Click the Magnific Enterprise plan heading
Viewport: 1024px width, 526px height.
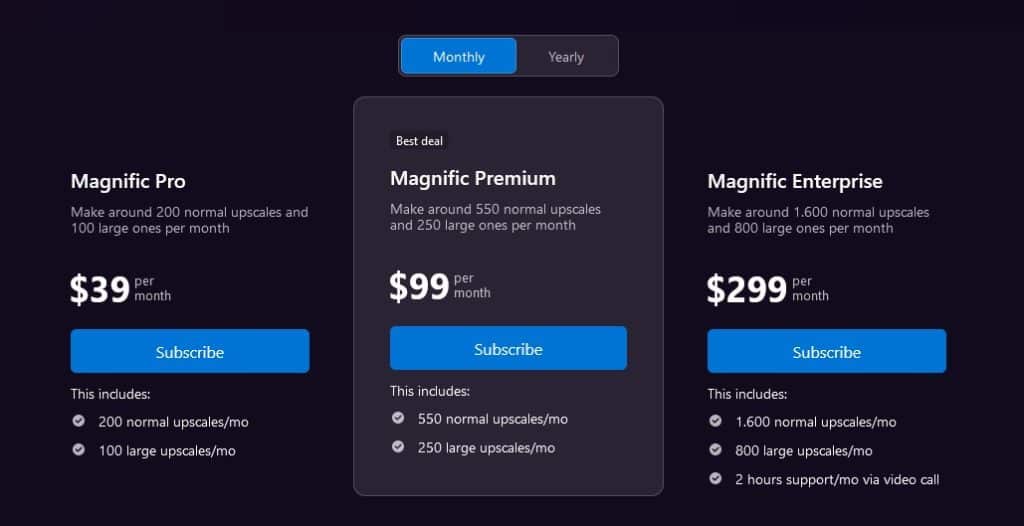[795, 181]
